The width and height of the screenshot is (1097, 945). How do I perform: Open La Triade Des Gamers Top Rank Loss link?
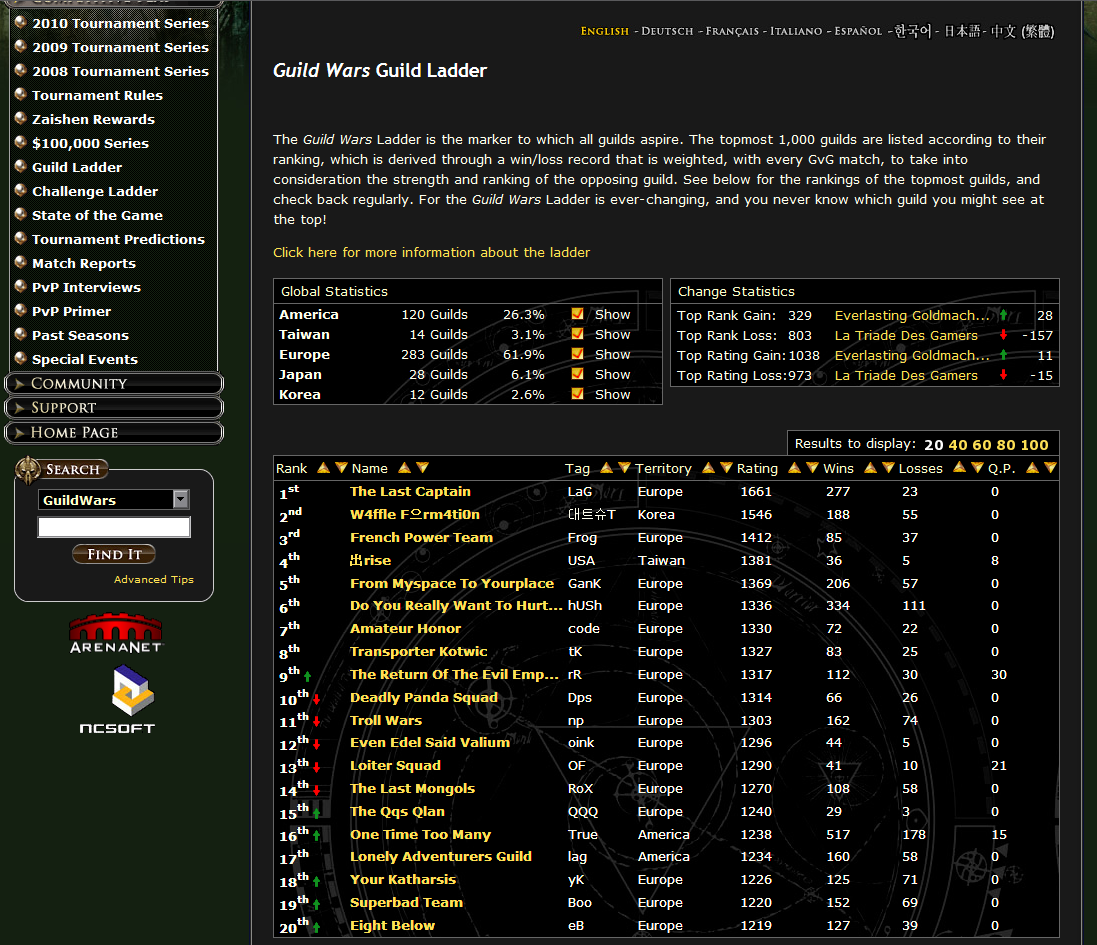tap(906, 336)
